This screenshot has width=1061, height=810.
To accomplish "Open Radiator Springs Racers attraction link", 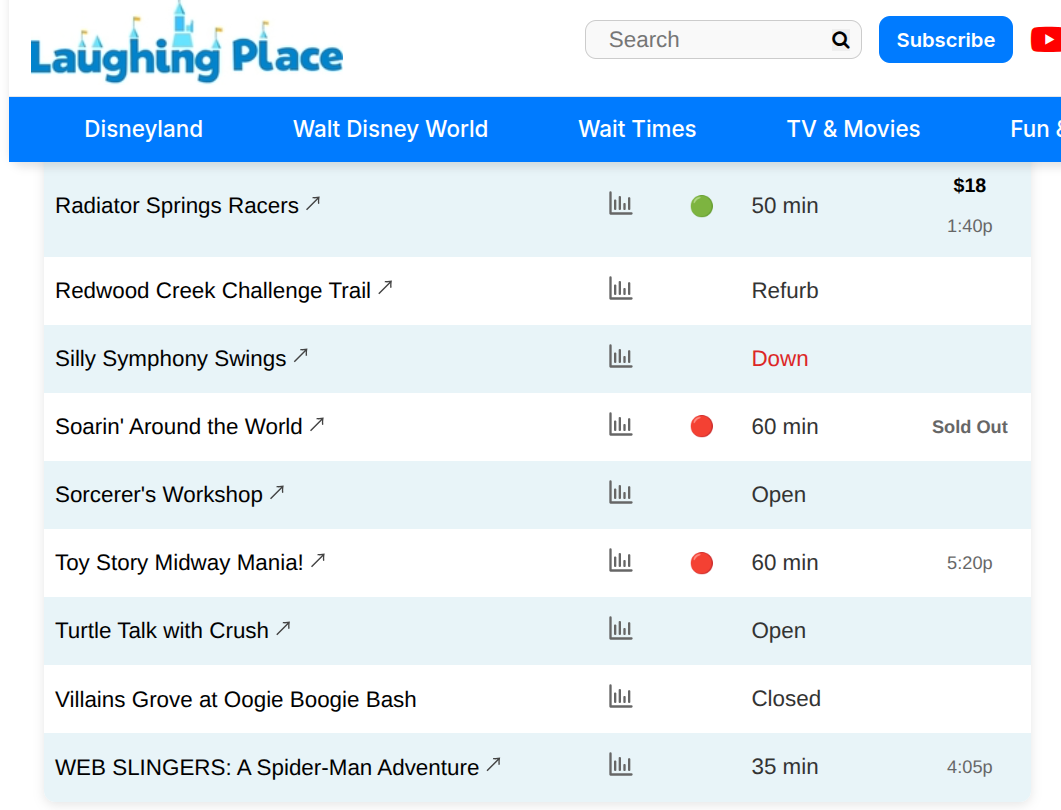I will click(x=177, y=206).
